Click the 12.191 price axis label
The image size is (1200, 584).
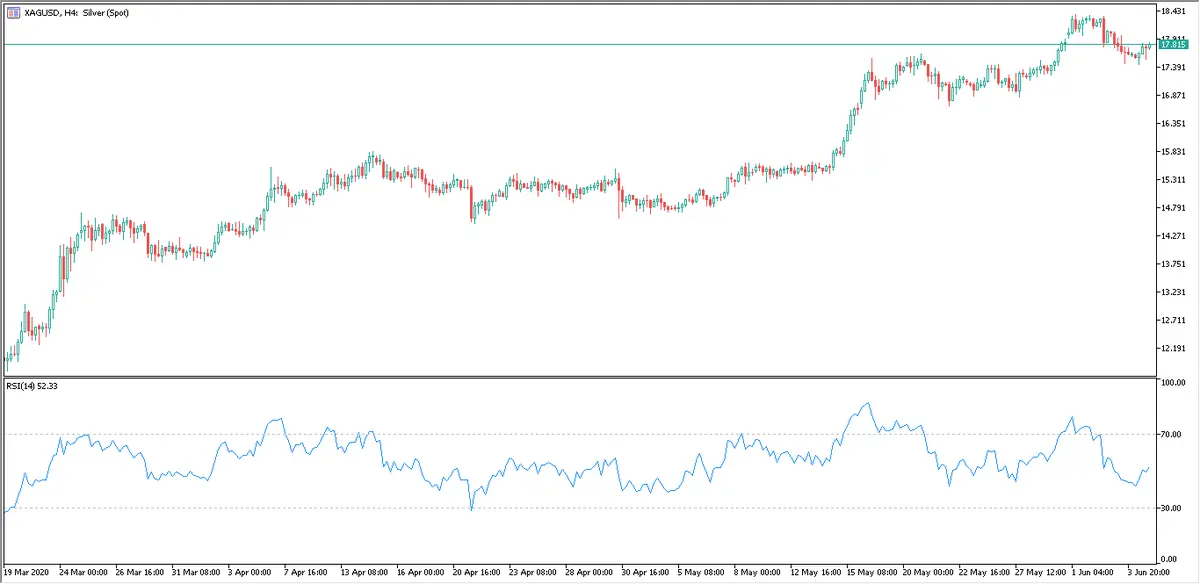click(1173, 349)
